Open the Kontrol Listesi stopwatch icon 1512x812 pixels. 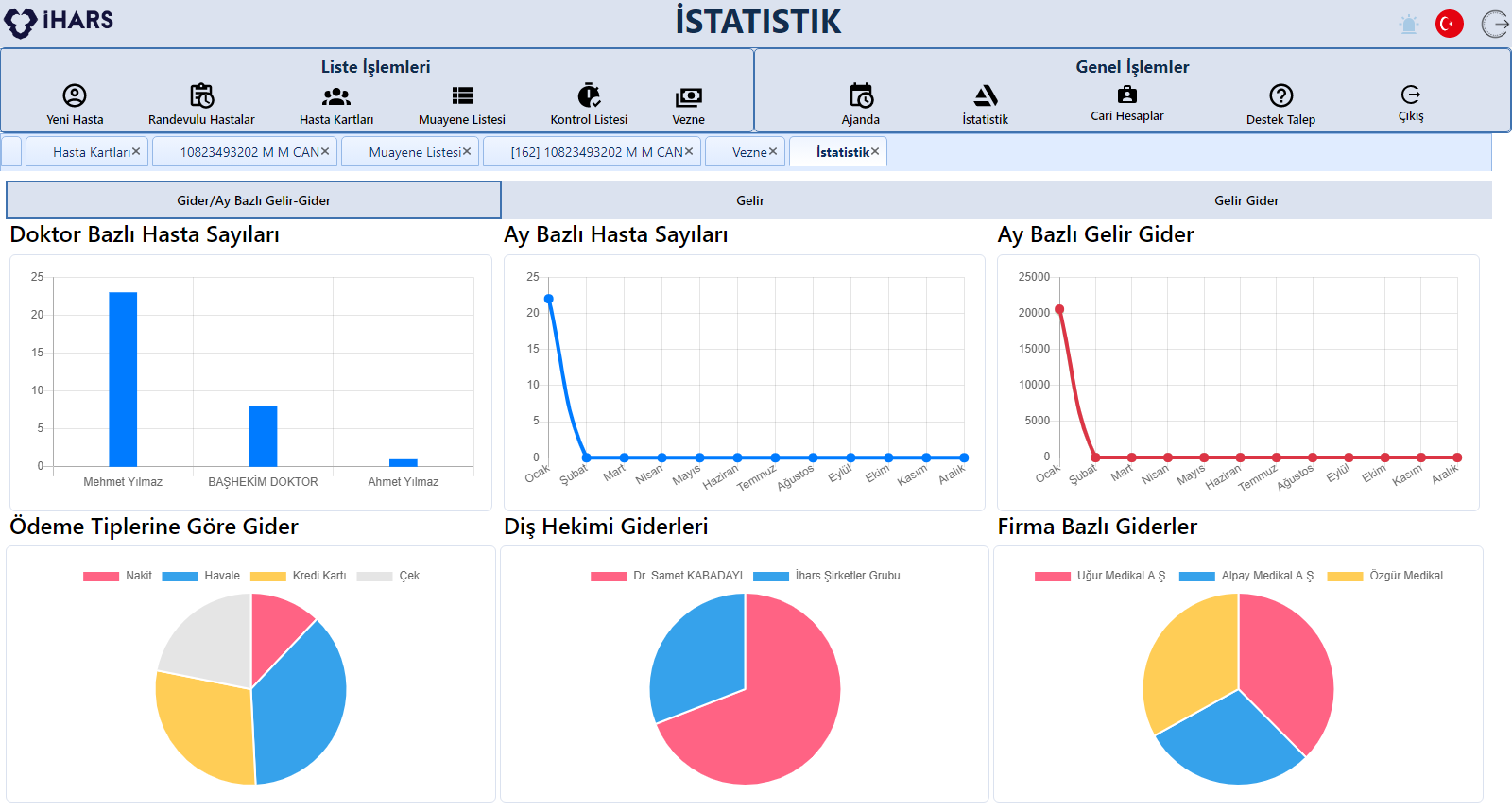point(589,95)
